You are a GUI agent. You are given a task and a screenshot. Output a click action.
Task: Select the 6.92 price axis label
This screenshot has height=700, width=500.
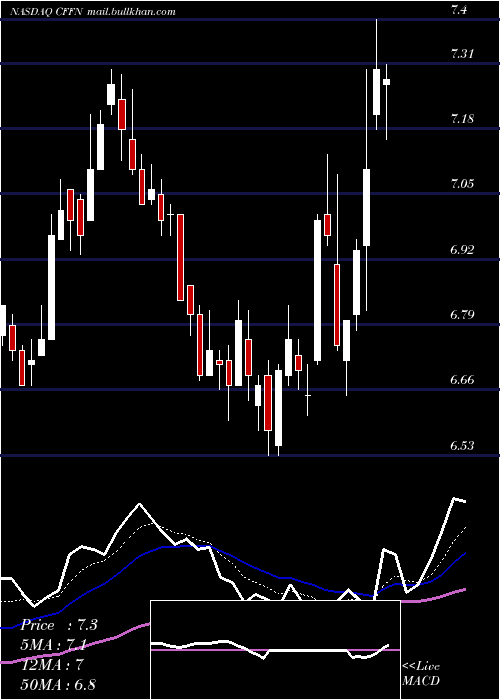click(x=462, y=250)
